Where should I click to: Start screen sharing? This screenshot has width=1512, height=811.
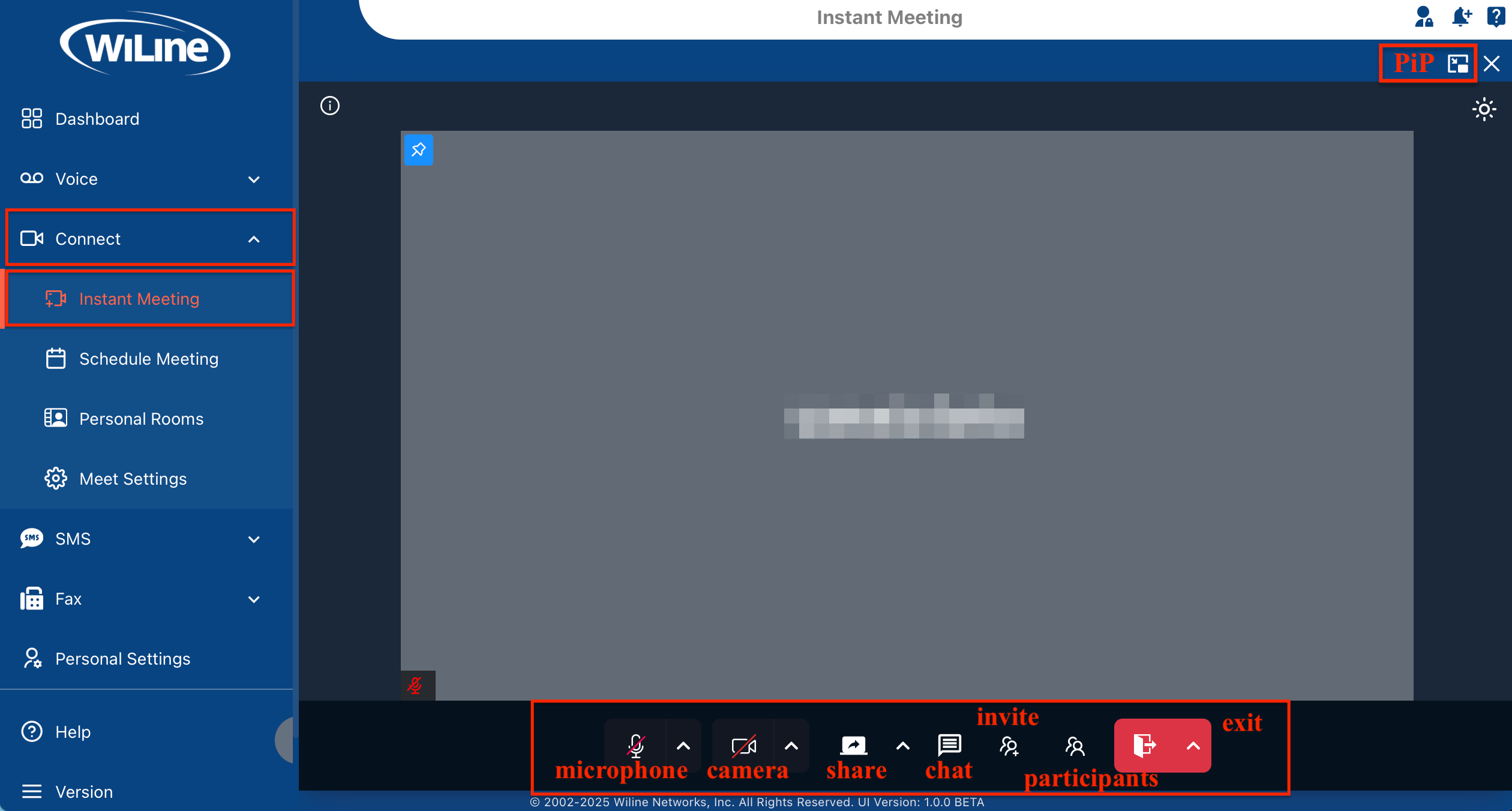click(x=853, y=746)
